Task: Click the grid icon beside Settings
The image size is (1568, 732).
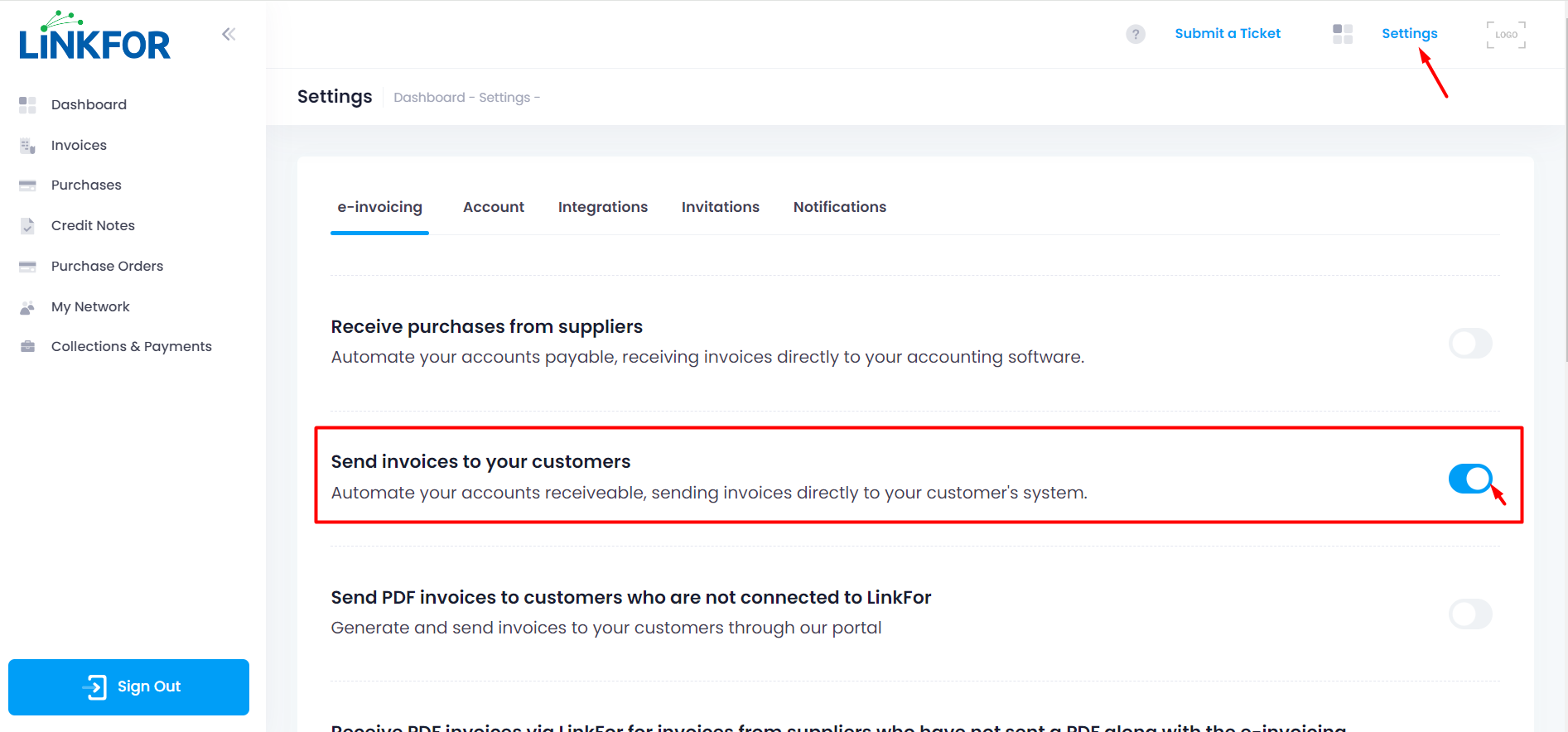Action: [1343, 34]
